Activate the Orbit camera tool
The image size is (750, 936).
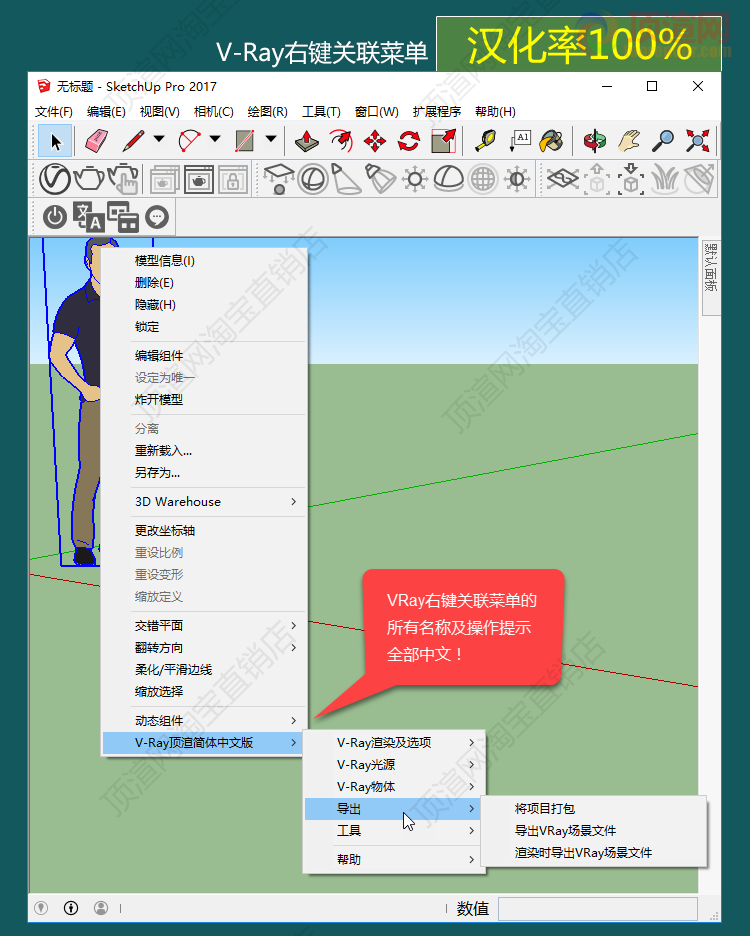click(x=595, y=141)
